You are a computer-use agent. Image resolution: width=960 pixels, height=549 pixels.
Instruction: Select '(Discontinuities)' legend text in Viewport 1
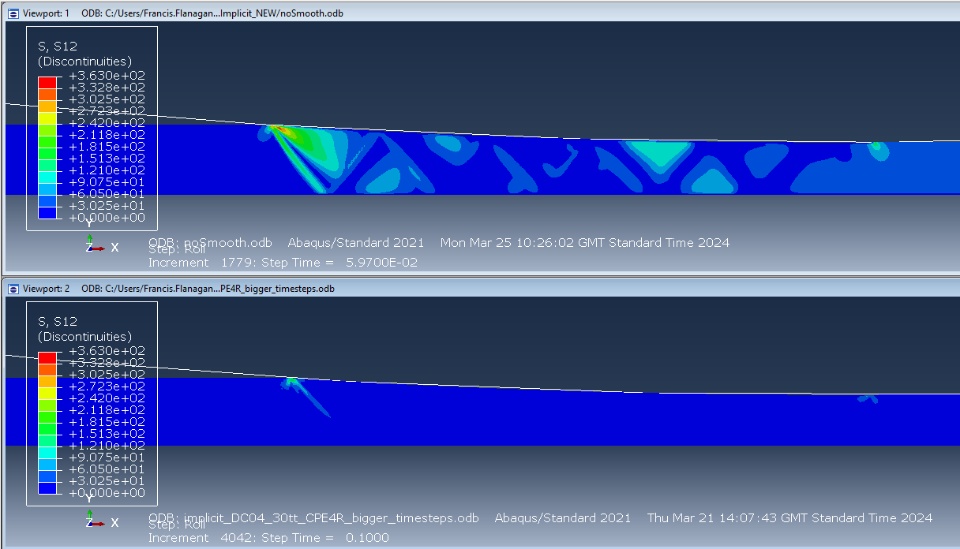click(x=84, y=61)
